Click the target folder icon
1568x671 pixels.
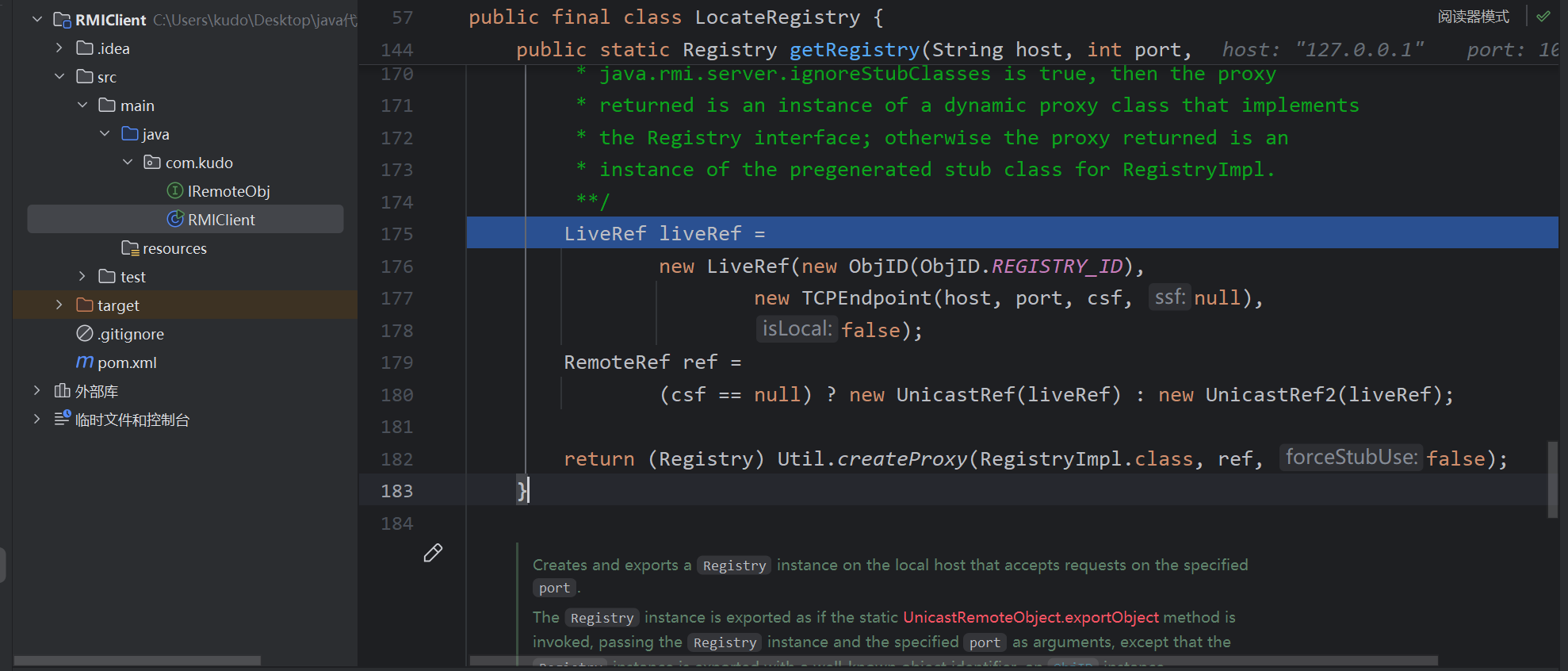(x=85, y=305)
